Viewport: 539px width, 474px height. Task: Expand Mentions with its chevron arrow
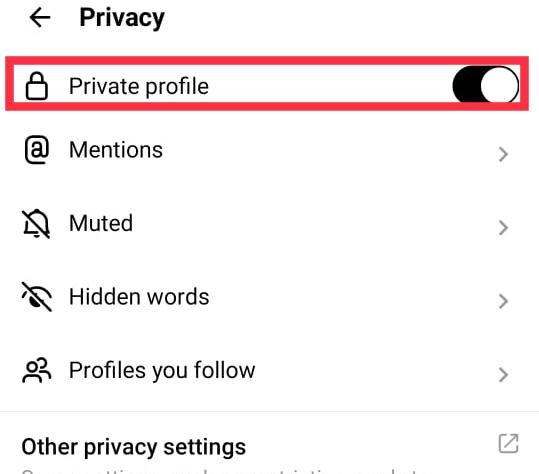(503, 154)
